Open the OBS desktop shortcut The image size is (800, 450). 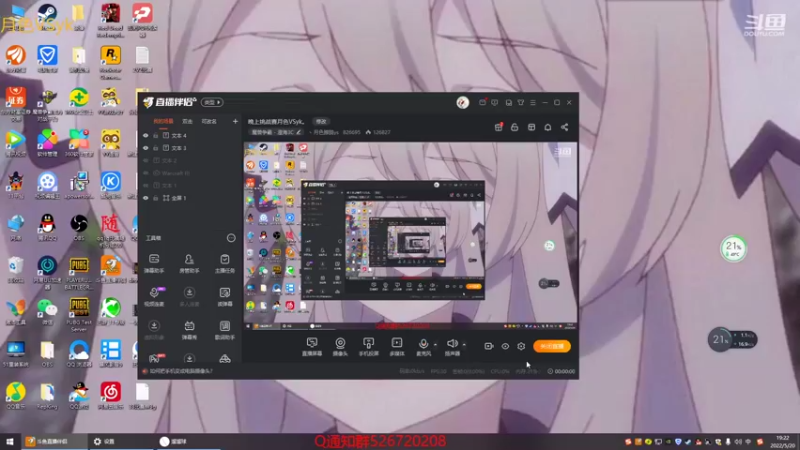pyautogui.click(x=79, y=229)
